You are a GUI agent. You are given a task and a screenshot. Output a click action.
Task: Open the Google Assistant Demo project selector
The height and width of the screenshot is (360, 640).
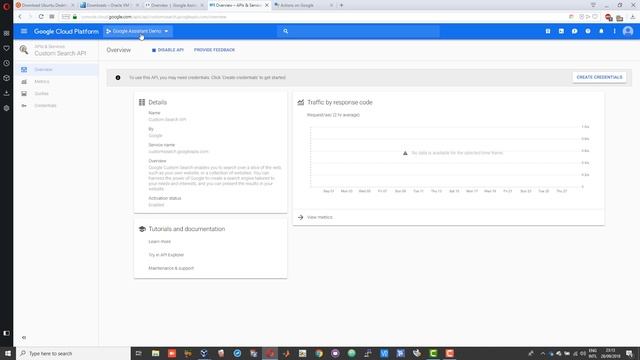(x=138, y=31)
